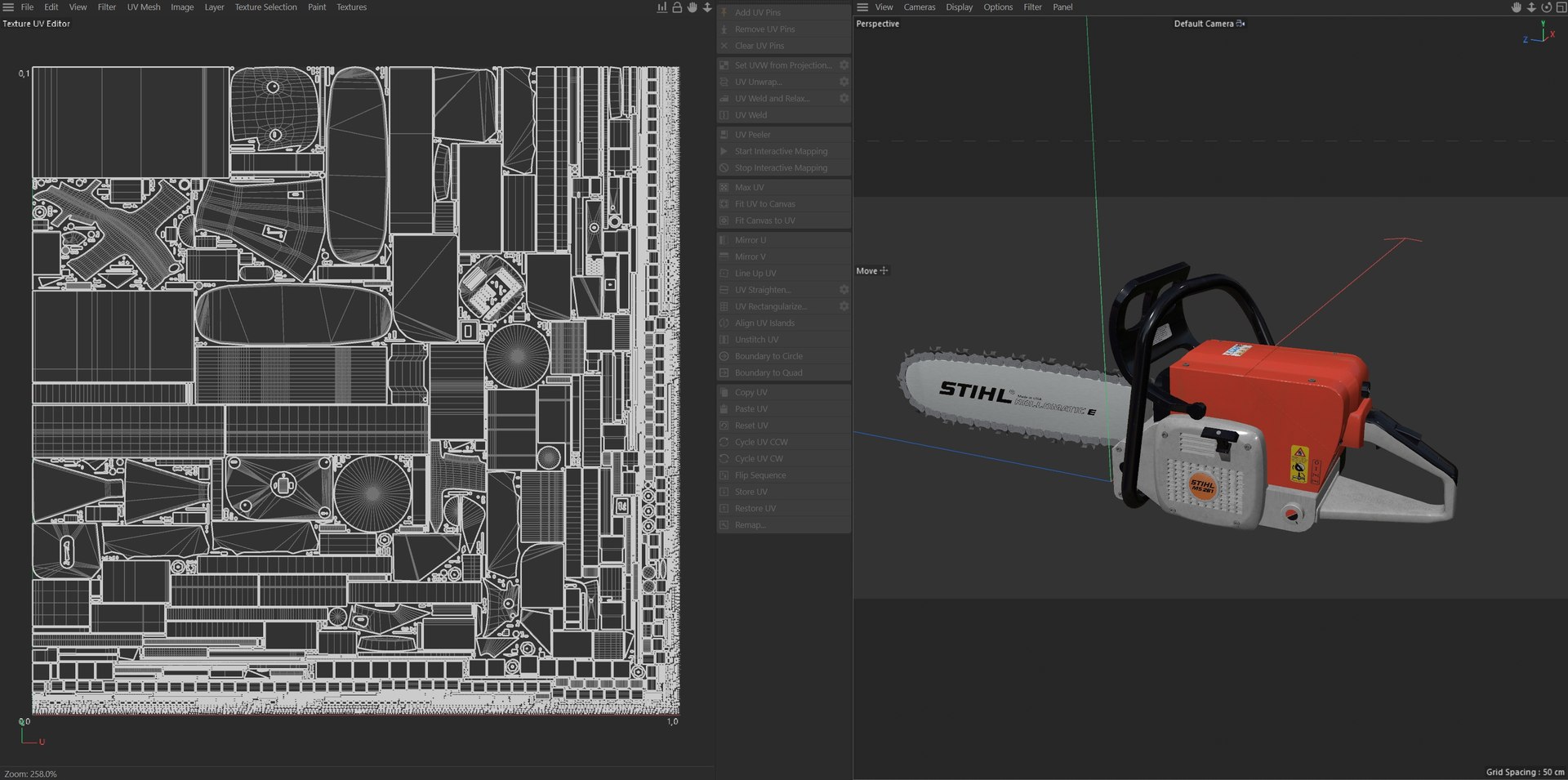Open settings gear for UV Rectangularize
This screenshot has height=780, width=1568.
click(x=844, y=306)
